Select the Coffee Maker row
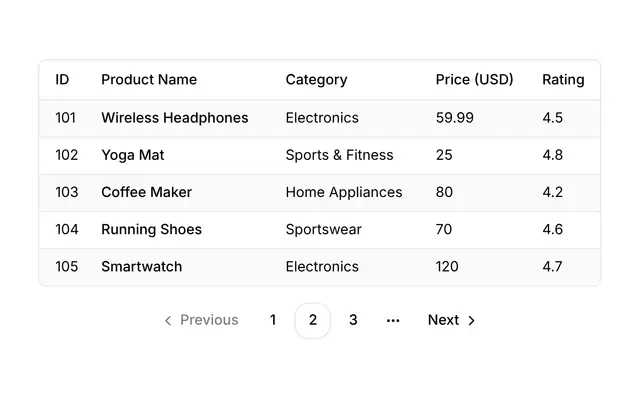640x400 pixels. (x=320, y=193)
